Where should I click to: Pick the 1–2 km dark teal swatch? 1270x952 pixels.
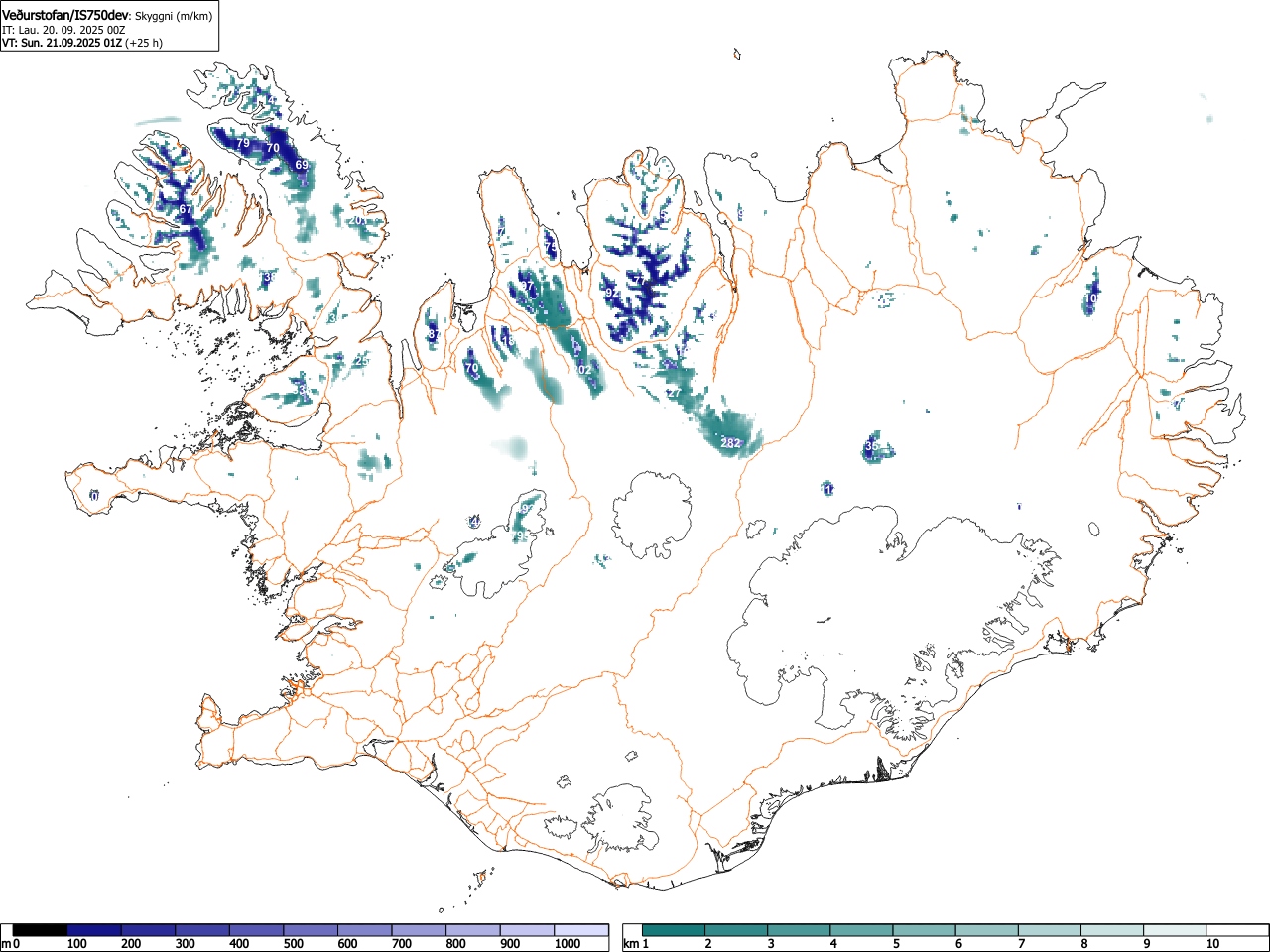pyautogui.click(x=675, y=930)
